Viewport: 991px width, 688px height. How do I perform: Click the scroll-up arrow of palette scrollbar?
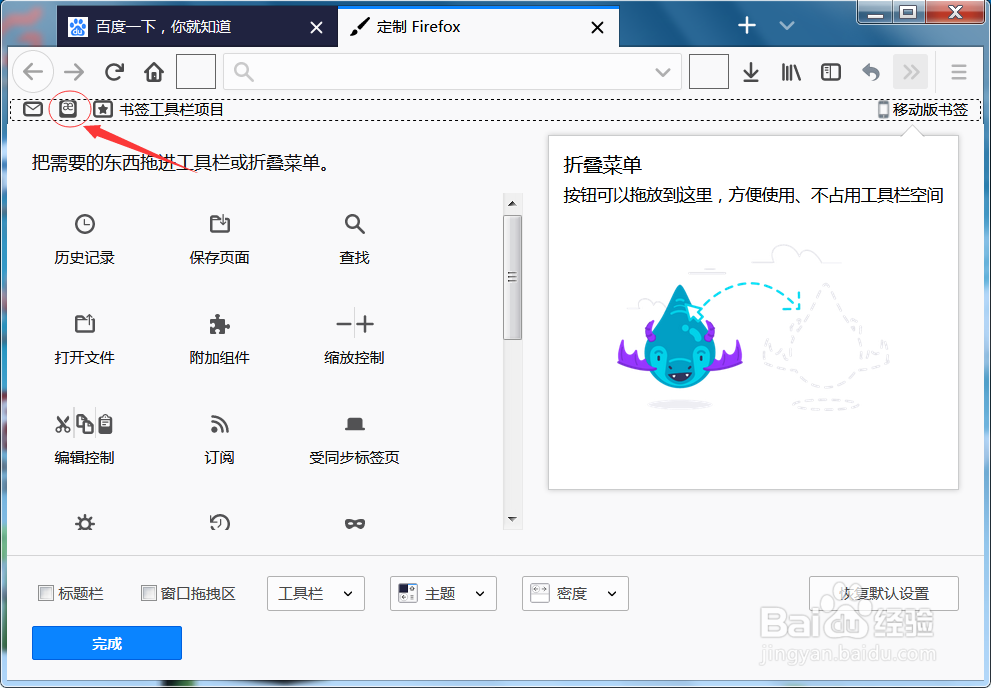(x=512, y=203)
